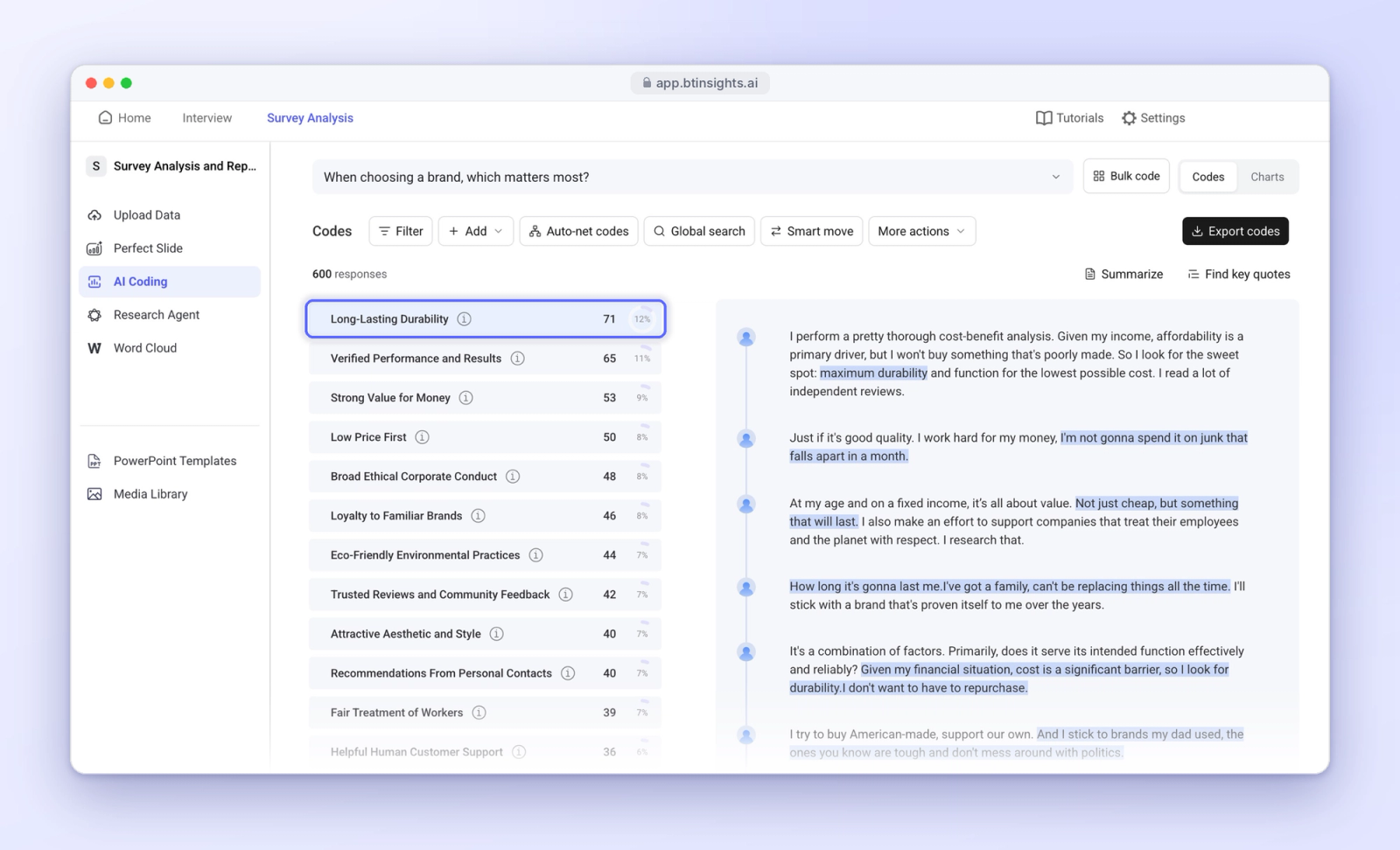The image size is (1400, 850).
Task: Open the Settings gear icon
Action: 1129,118
